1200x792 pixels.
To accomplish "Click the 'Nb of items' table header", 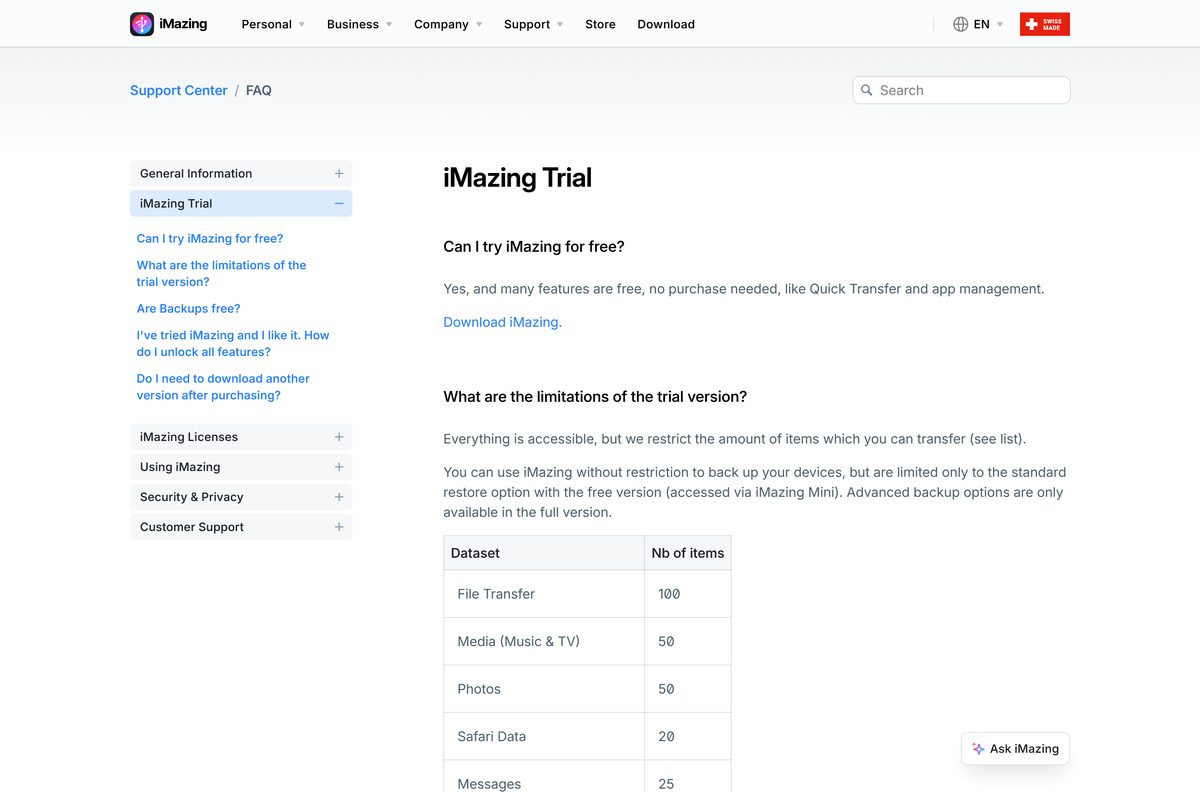I will pyautogui.click(x=688, y=553).
